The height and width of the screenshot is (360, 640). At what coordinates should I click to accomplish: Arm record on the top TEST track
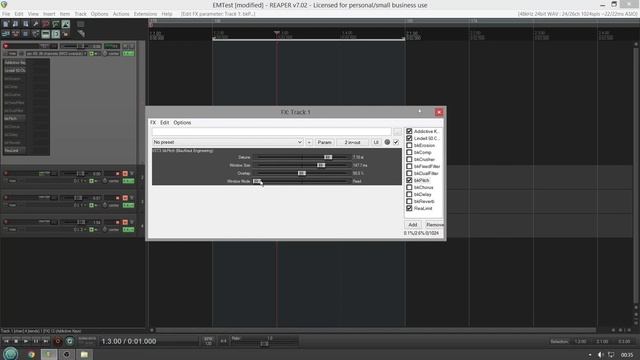pos(6,46)
